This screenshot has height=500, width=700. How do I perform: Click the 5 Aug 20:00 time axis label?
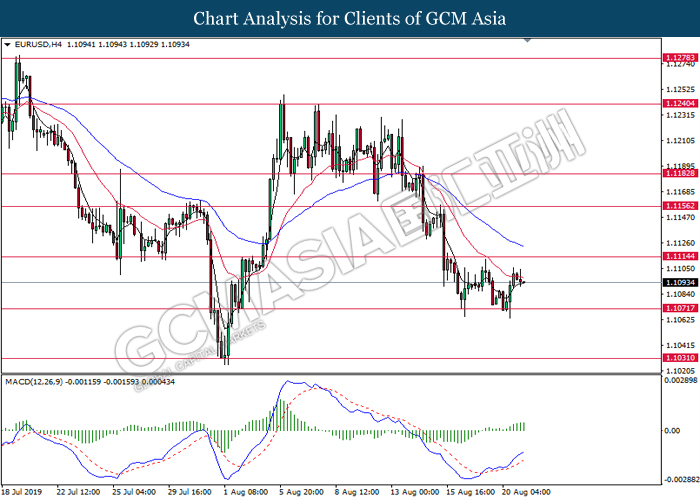[301, 492]
